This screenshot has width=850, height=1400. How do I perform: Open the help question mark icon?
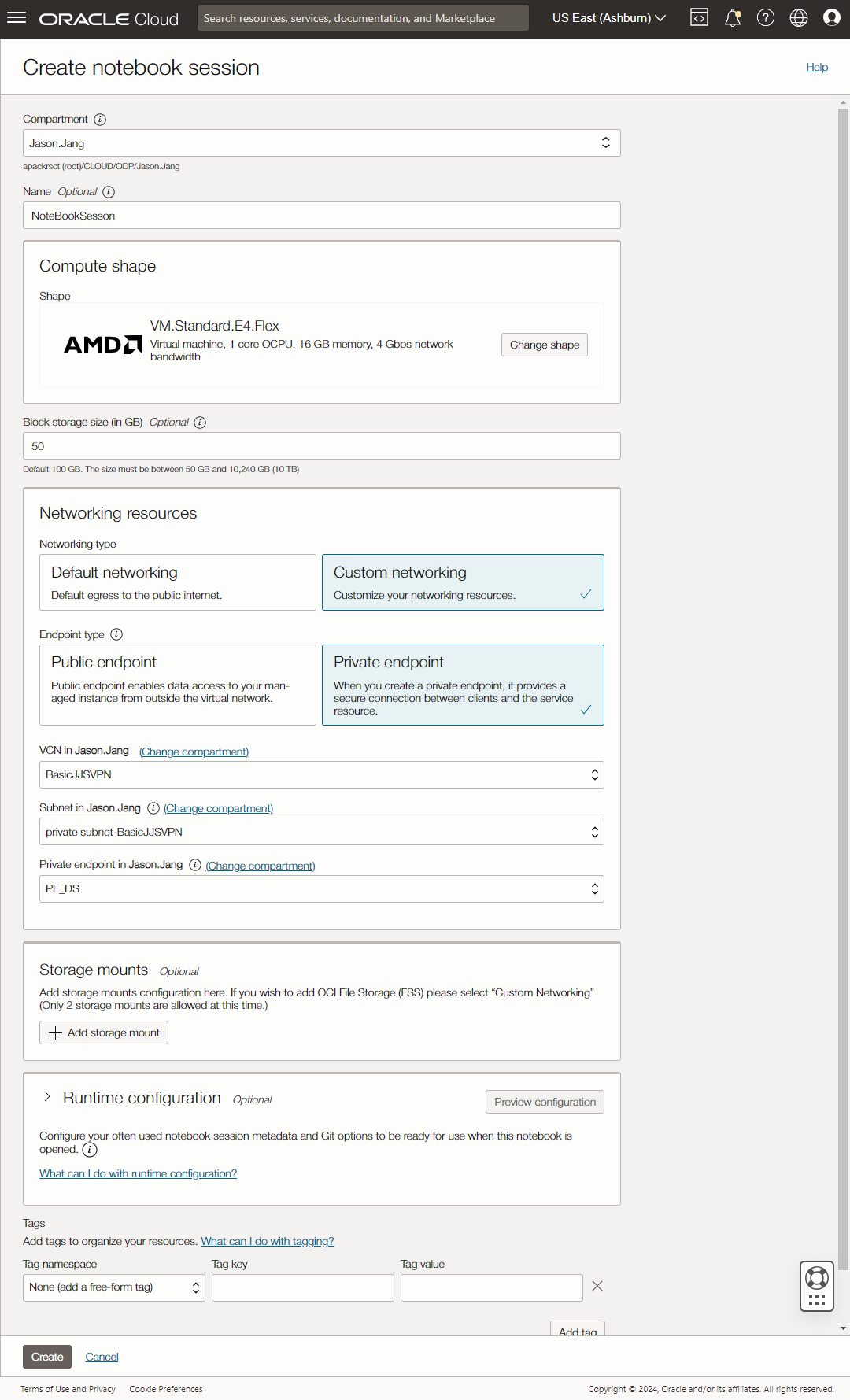click(x=766, y=17)
